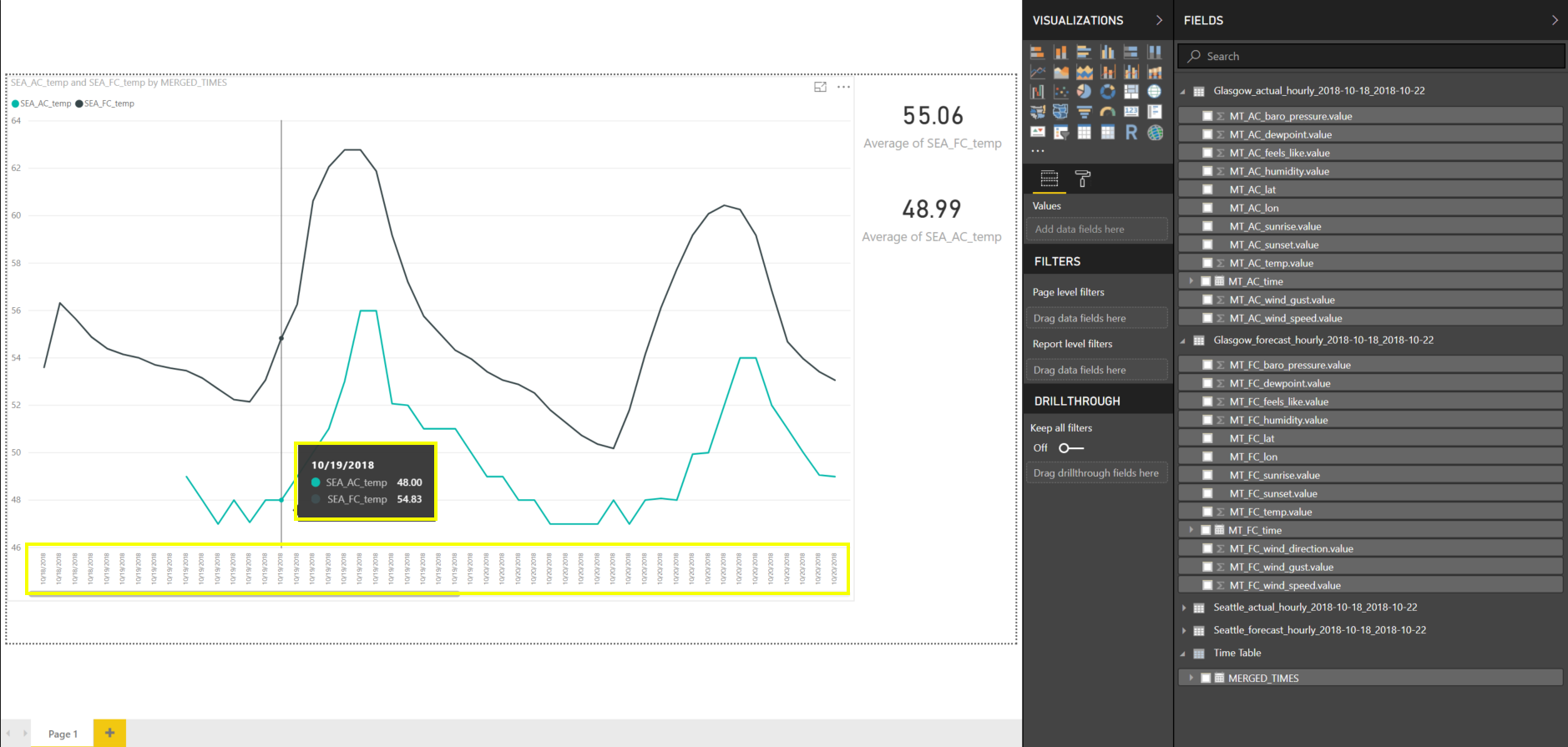This screenshot has height=747, width=1568.
Task: Pick the R script visual
Action: (1131, 133)
